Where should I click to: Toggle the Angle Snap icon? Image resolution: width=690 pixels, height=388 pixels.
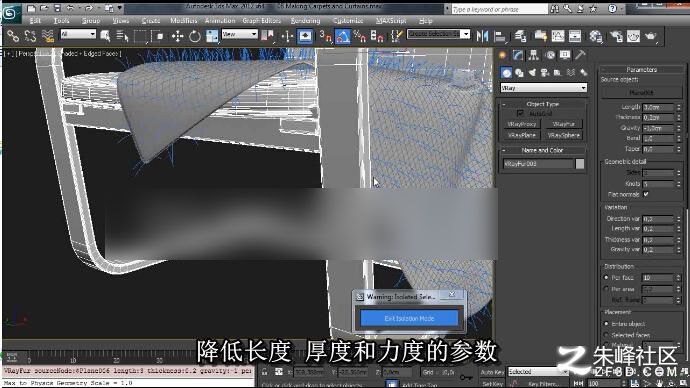[343, 36]
